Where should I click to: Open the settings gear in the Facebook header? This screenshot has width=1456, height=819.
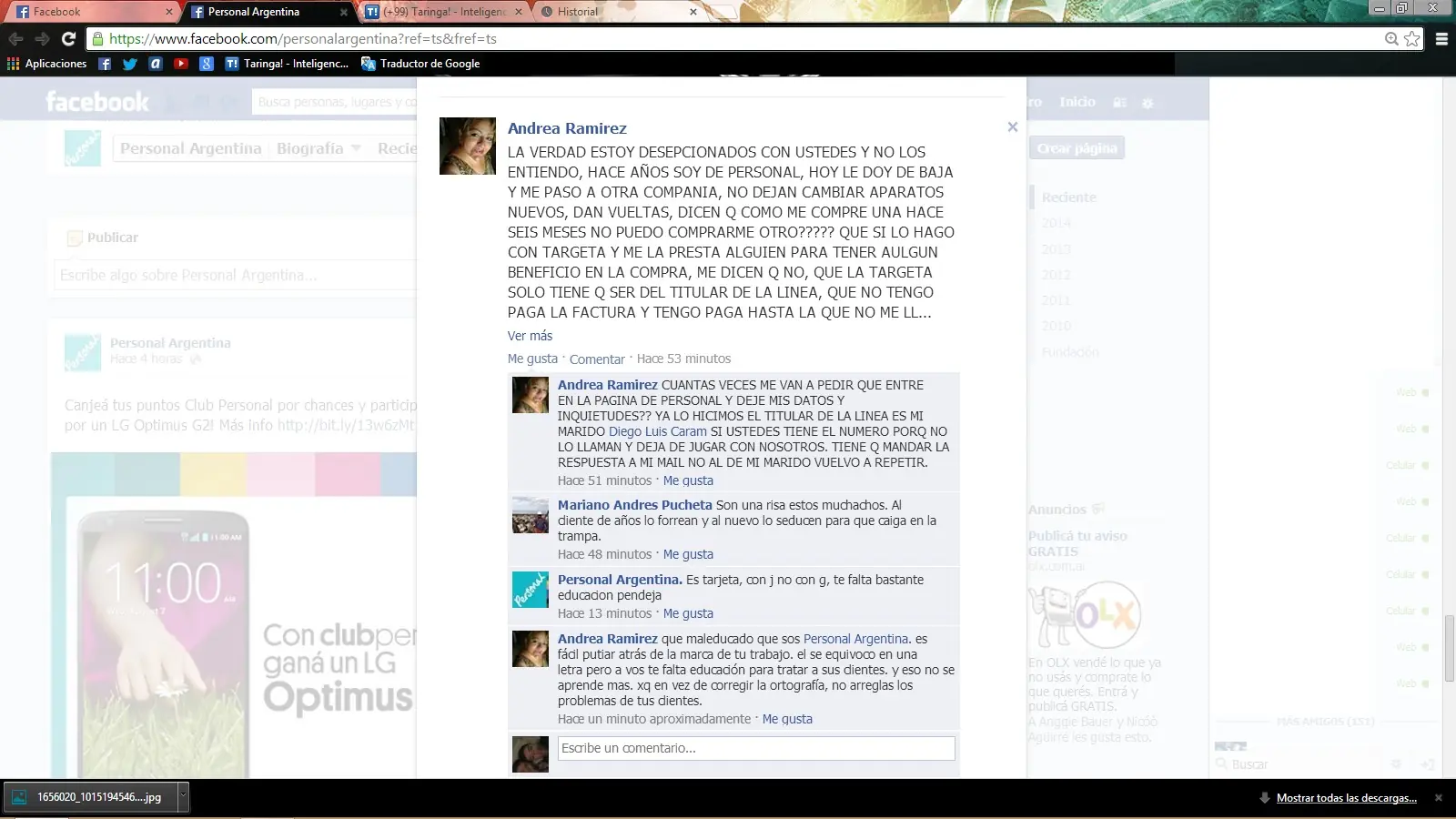pyautogui.click(x=1148, y=103)
